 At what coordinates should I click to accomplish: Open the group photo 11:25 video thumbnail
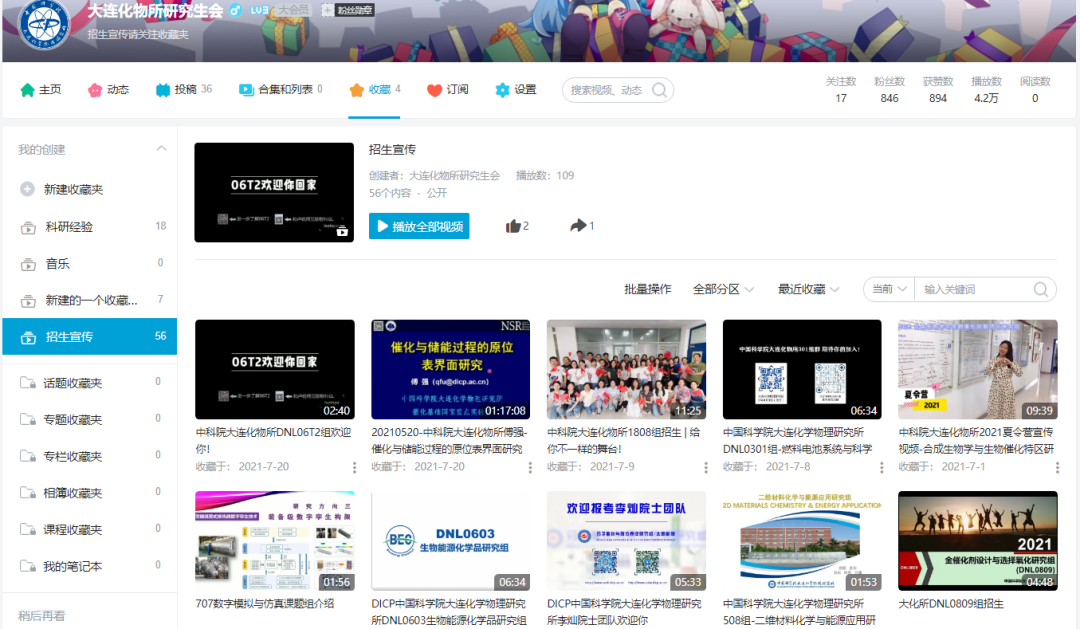626,369
